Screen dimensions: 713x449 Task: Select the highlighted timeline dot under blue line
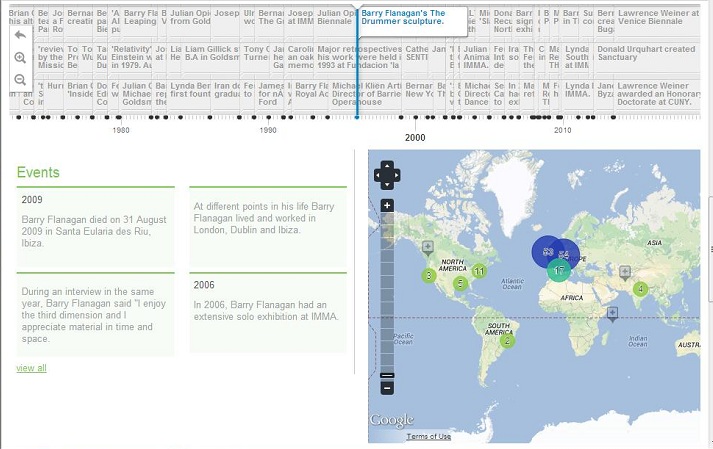357,117
